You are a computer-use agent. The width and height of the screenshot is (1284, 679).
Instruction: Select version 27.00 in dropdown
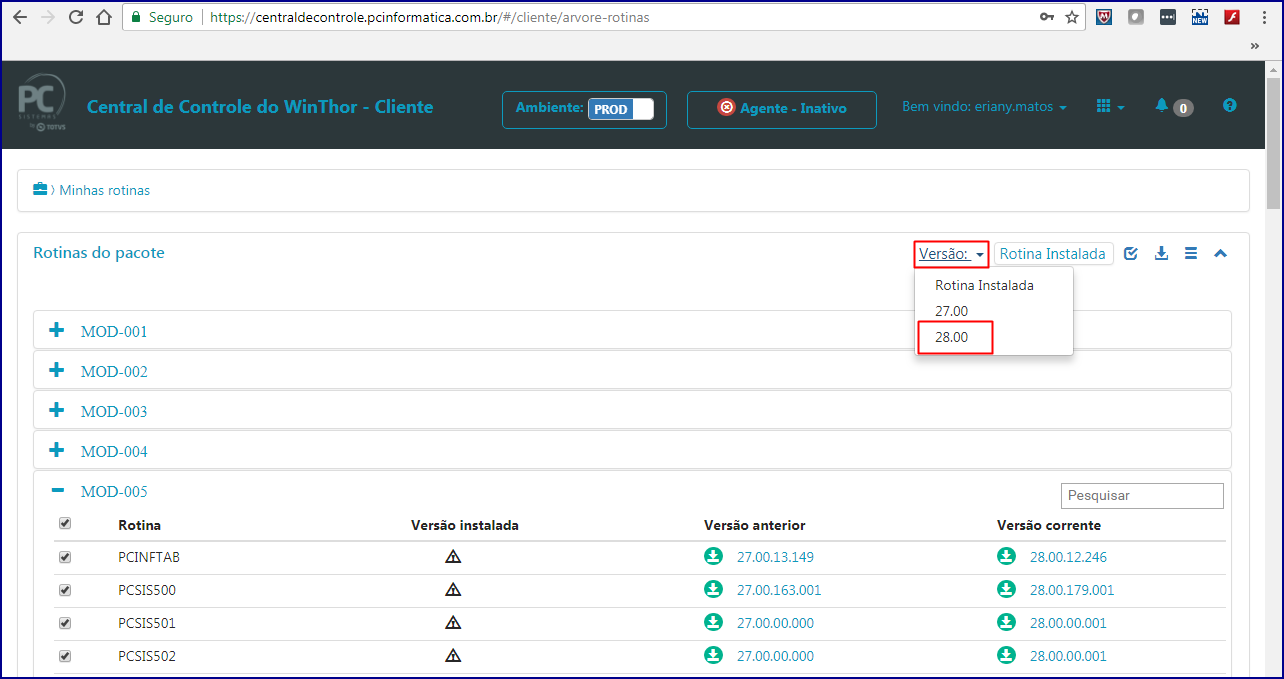tap(952, 311)
